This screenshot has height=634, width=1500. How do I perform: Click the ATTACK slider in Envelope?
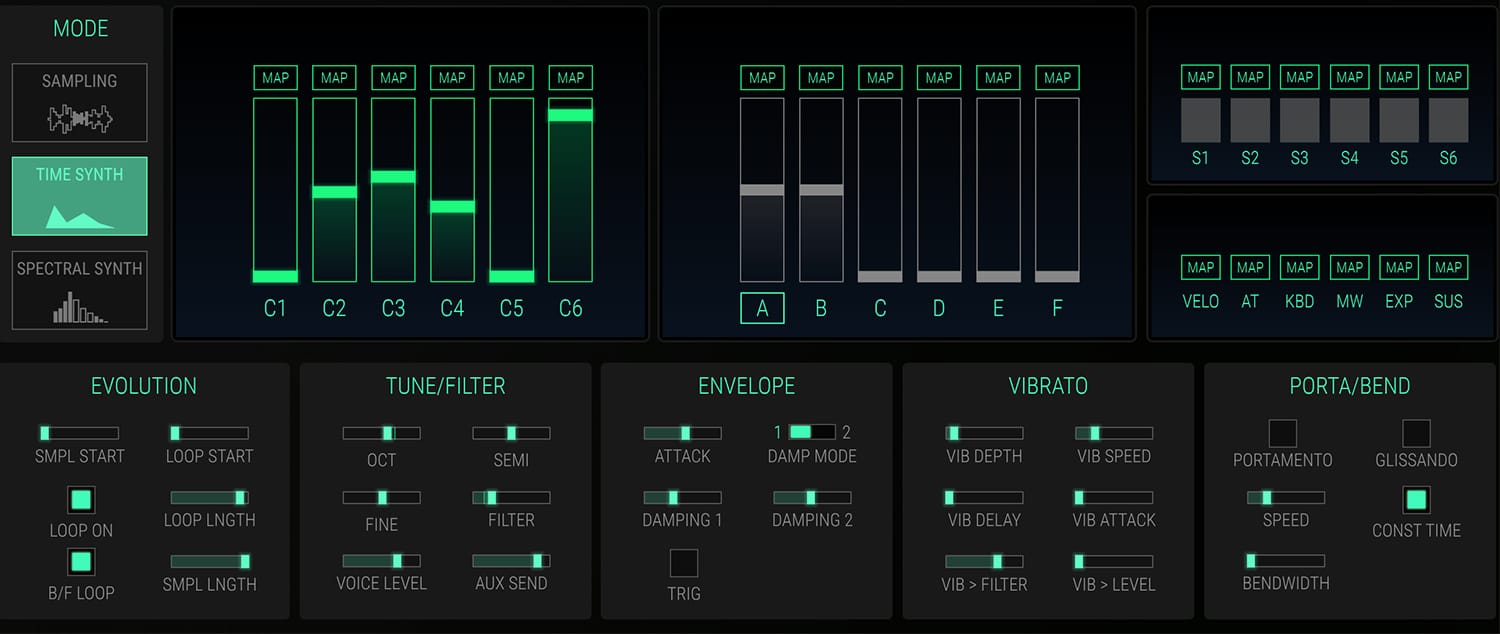point(682,433)
